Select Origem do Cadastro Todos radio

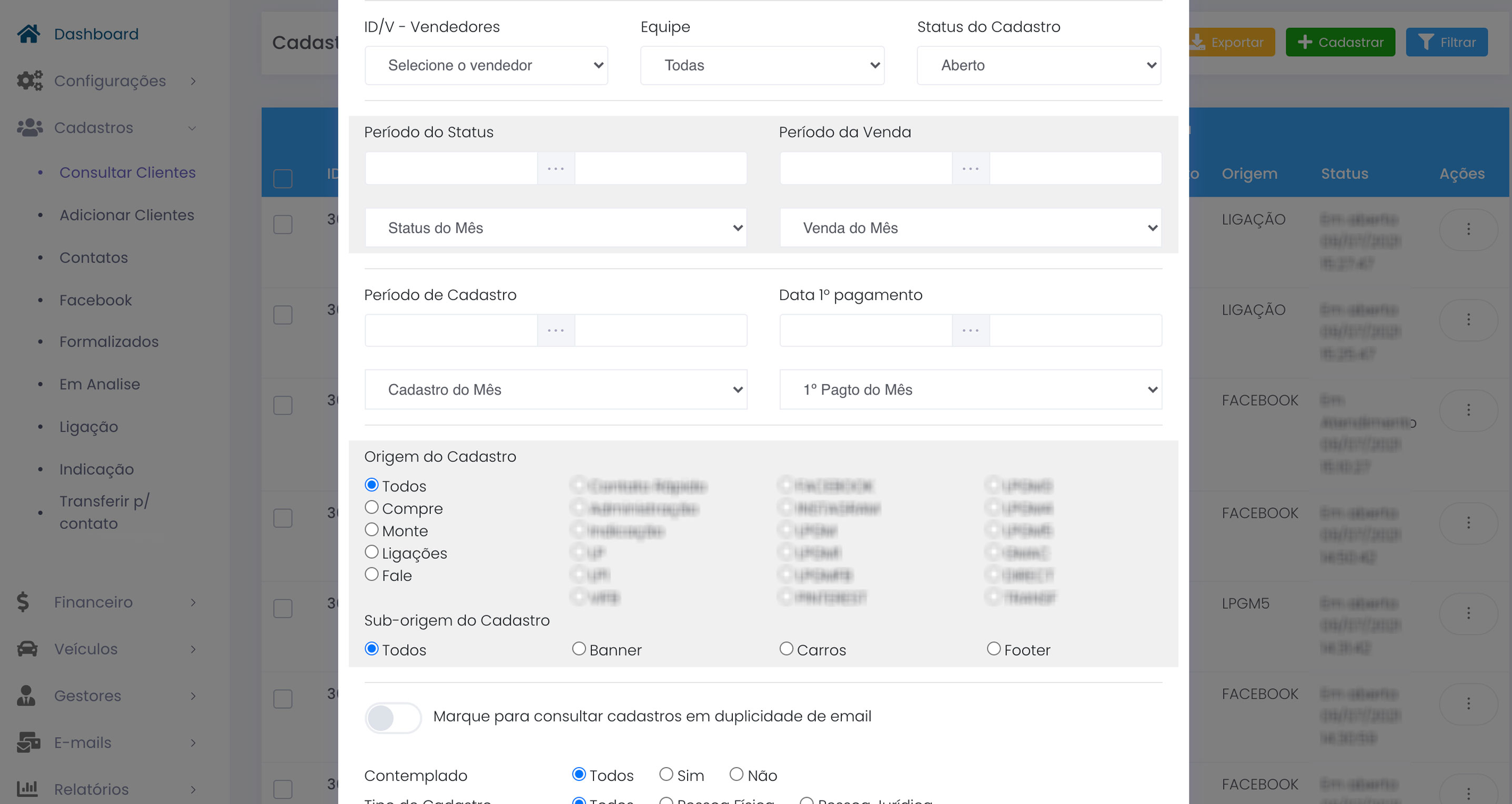371,485
